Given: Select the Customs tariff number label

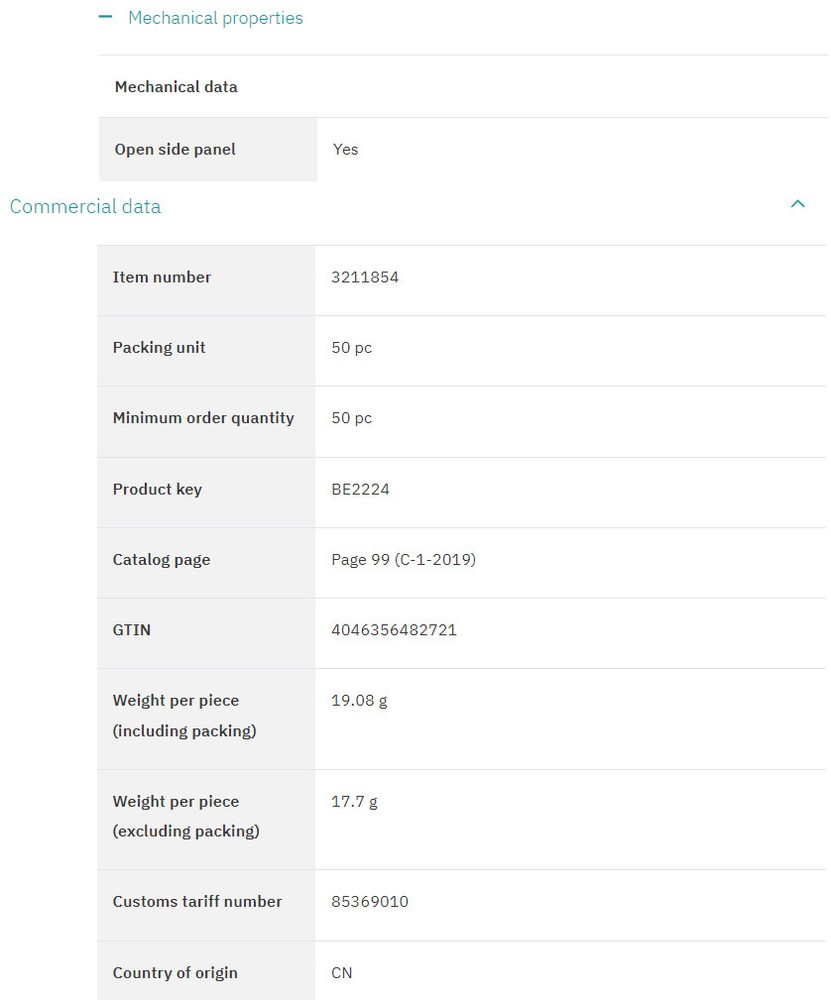Looking at the screenshot, I should 197,902.
